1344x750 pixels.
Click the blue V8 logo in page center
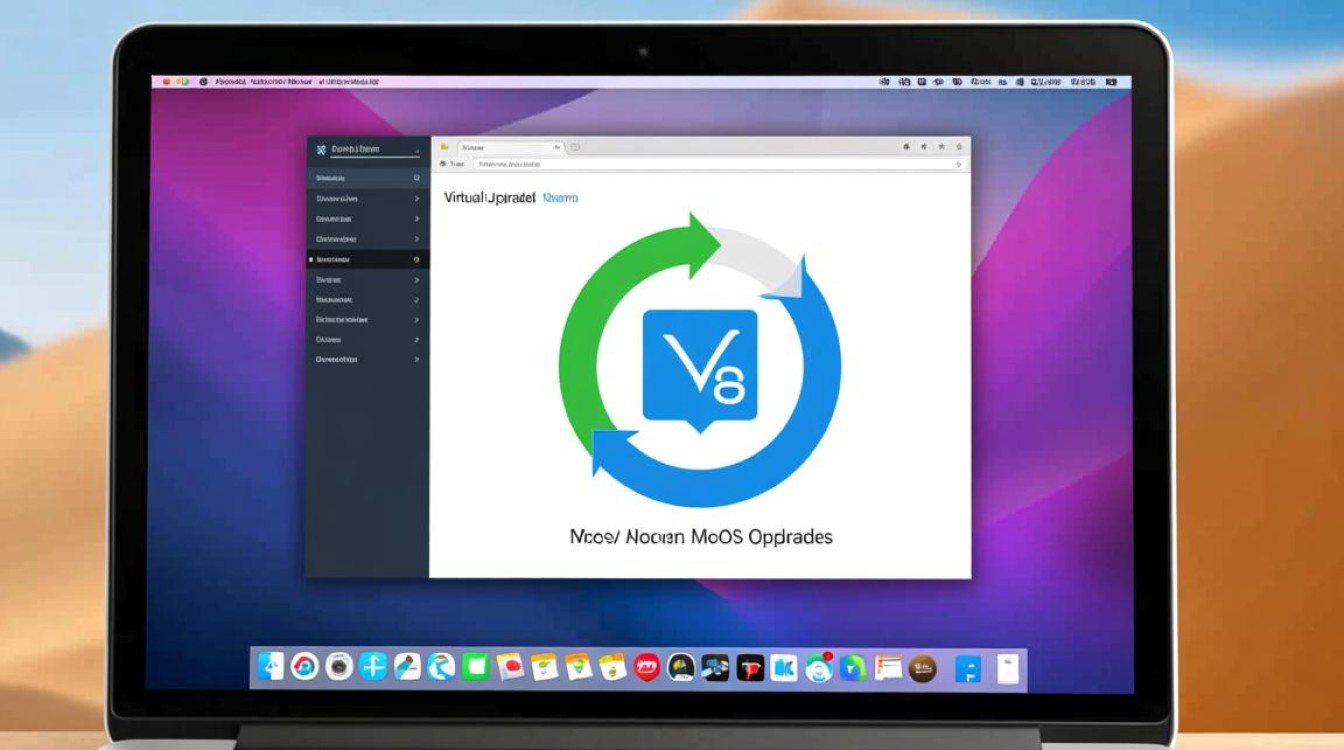click(x=699, y=365)
